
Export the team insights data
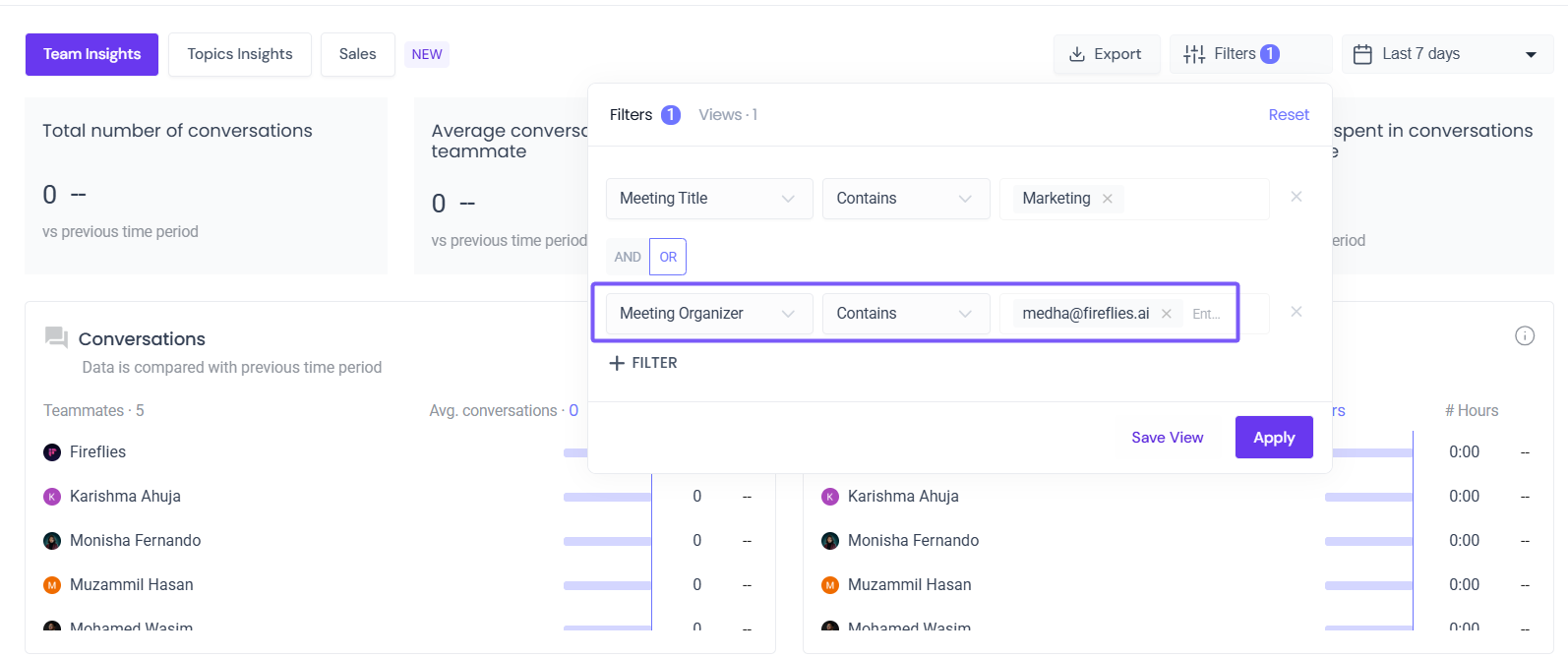(1106, 54)
